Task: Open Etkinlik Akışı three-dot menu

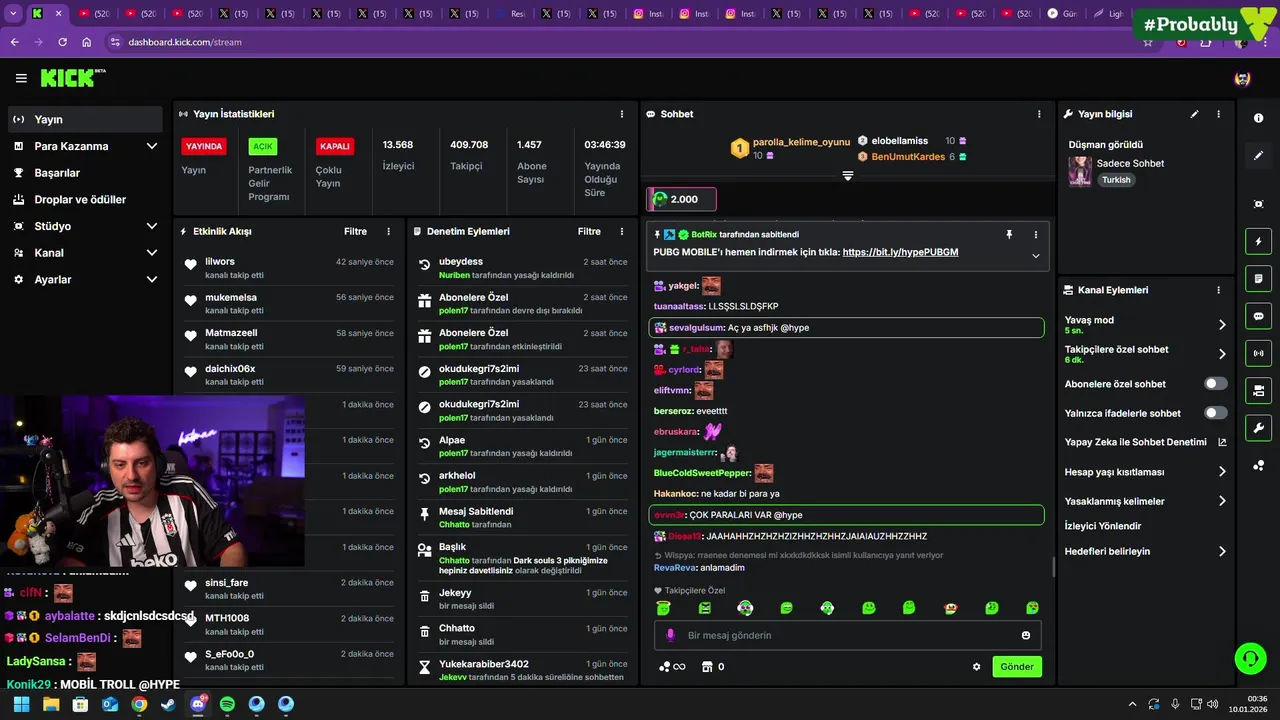Action: pos(389,231)
